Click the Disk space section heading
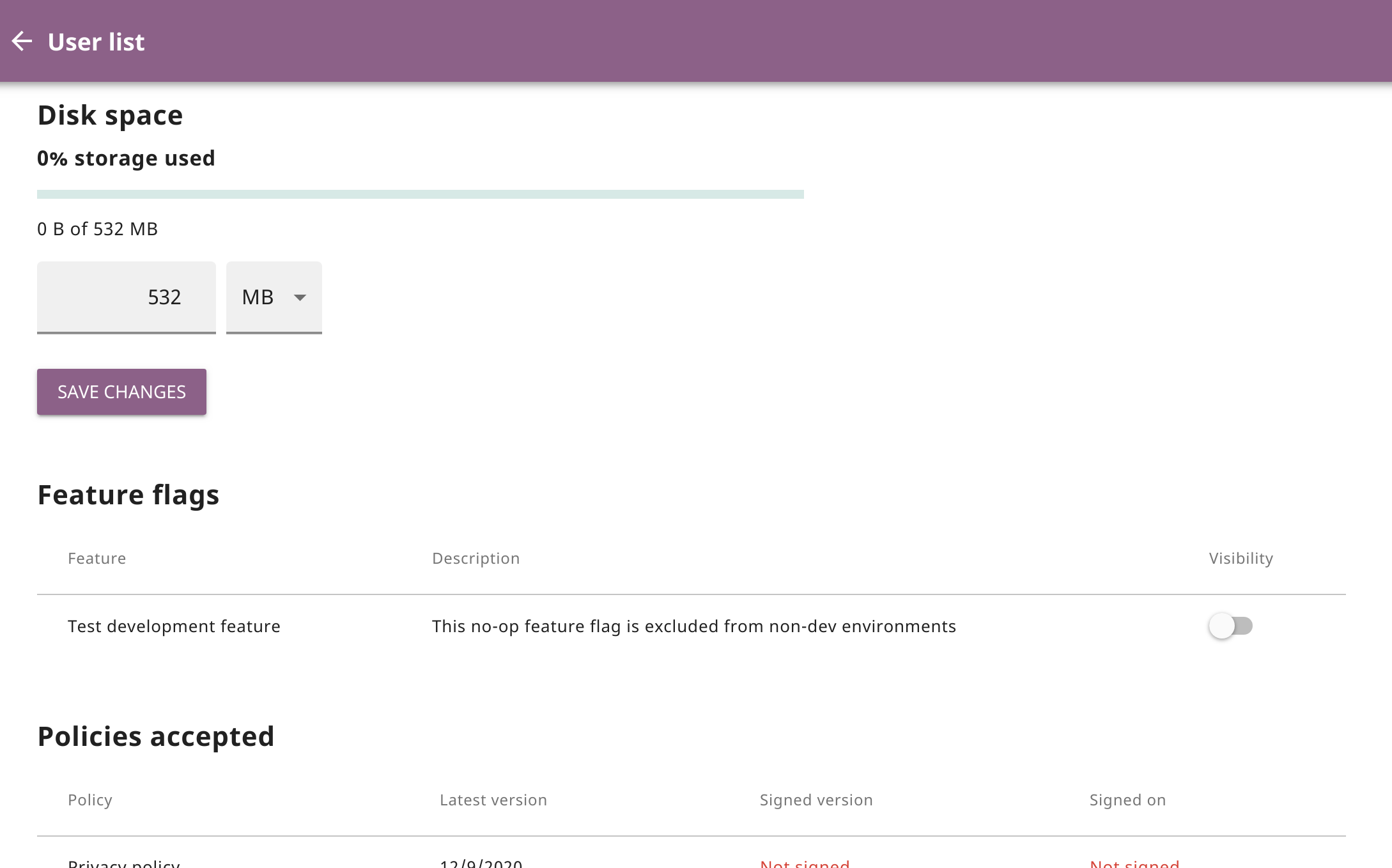Image resolution: width=1392 pixels, height=868 pixels. tap(110, 116)
